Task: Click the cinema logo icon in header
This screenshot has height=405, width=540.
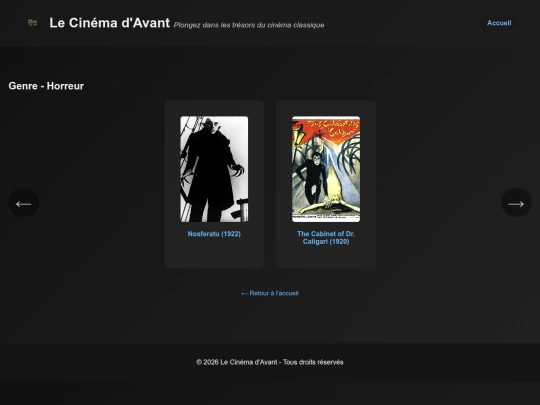Action: pyautogui.click(x=32, y=23)
